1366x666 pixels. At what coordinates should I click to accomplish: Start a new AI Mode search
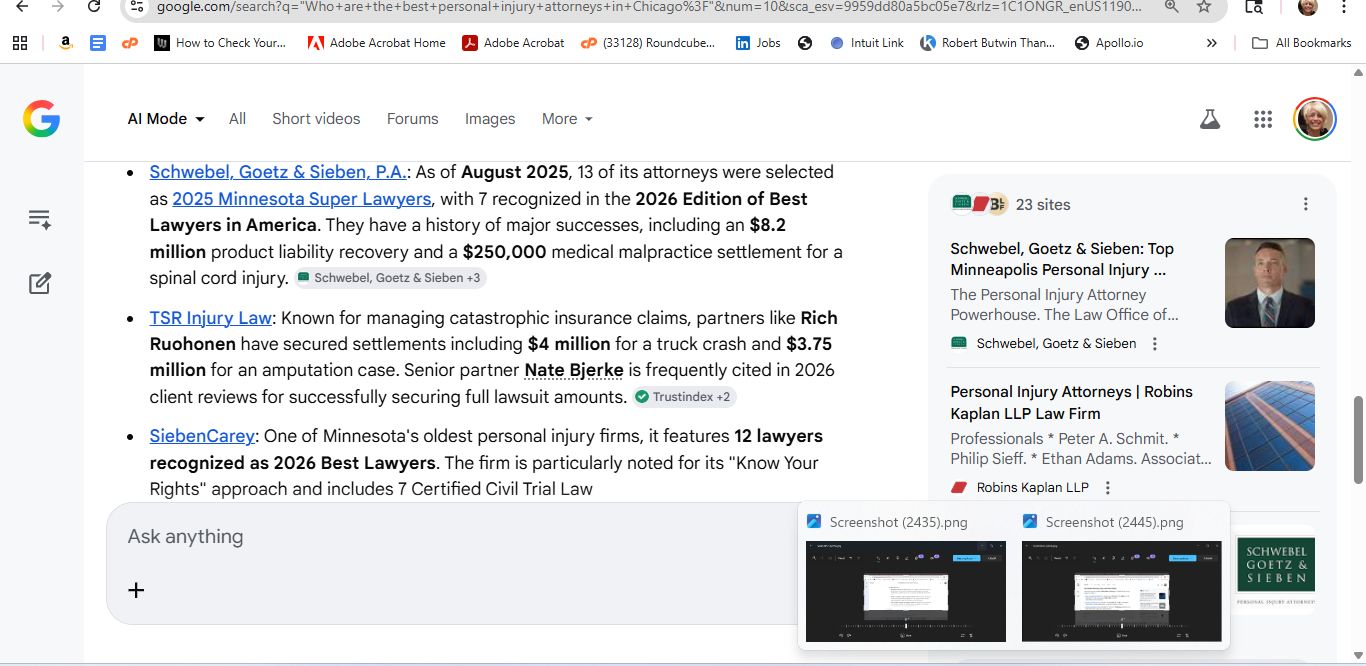pyautogui.click(x=40, y=283)
